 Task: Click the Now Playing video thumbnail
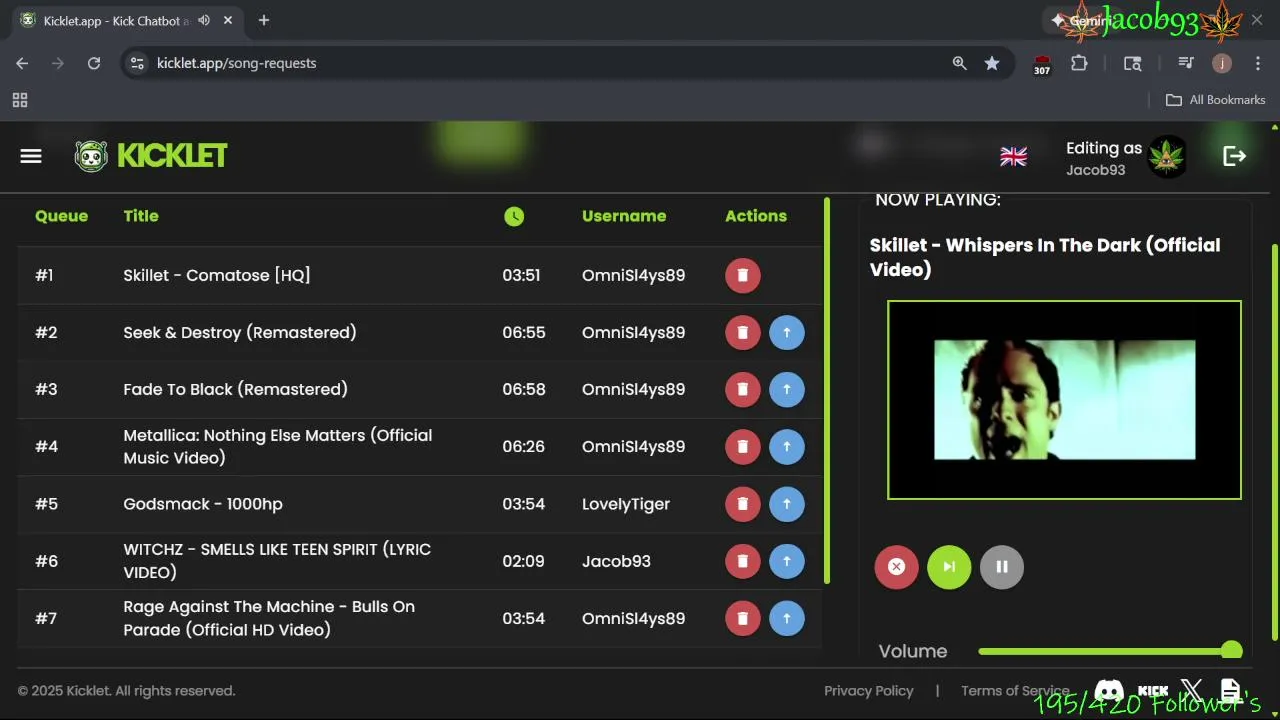tap(1064, 400)
